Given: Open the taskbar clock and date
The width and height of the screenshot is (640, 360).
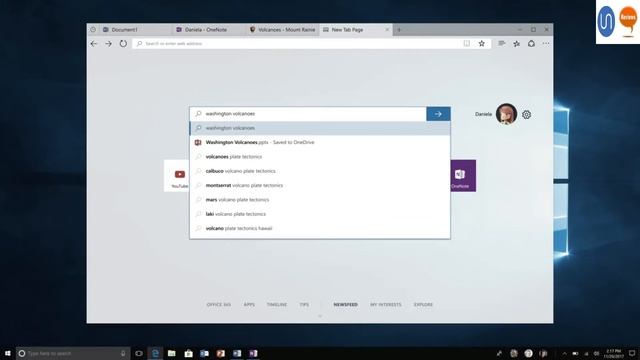Looking at the screenshot, I should tap(614, 353).
